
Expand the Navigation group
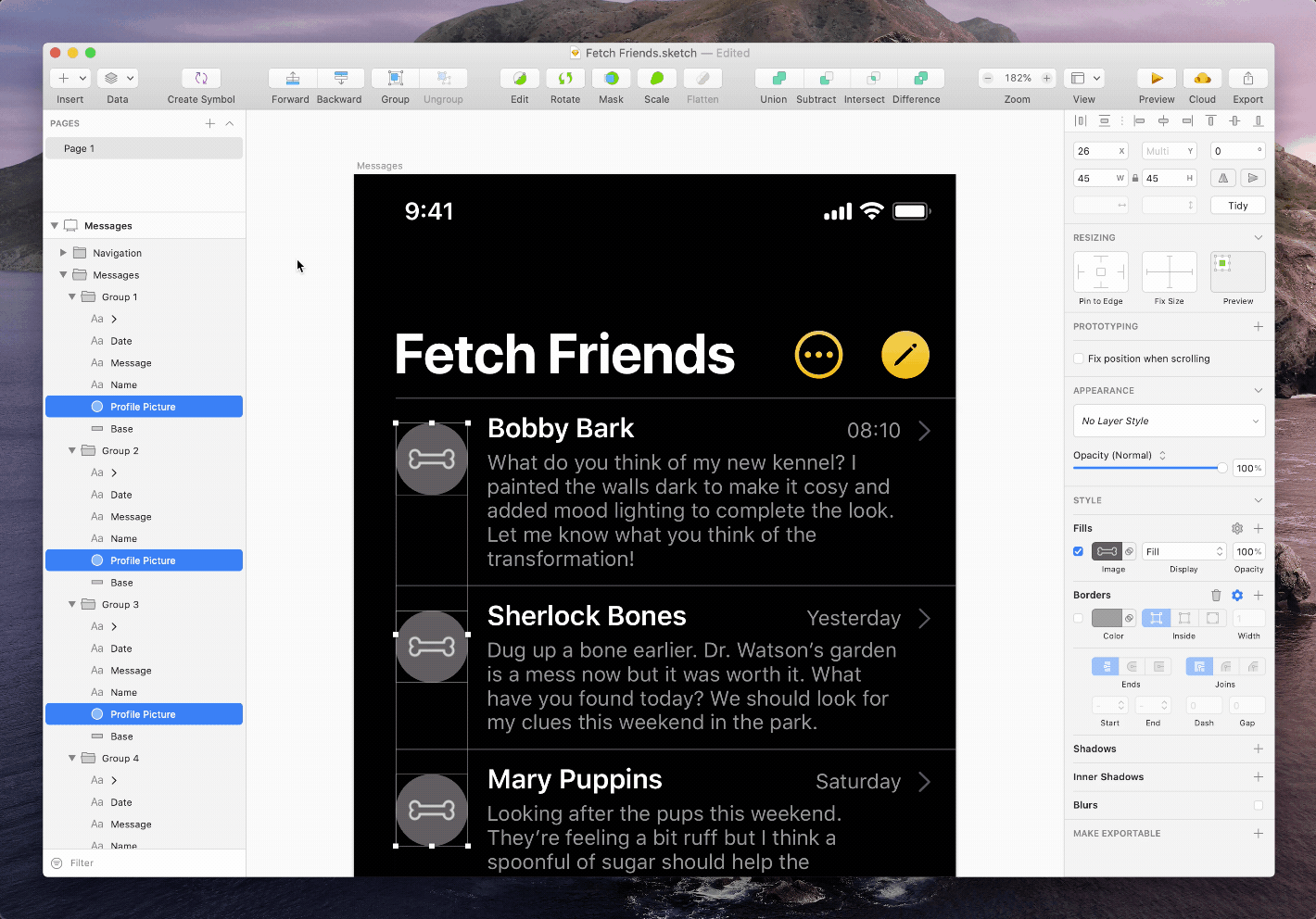[63, 253]
